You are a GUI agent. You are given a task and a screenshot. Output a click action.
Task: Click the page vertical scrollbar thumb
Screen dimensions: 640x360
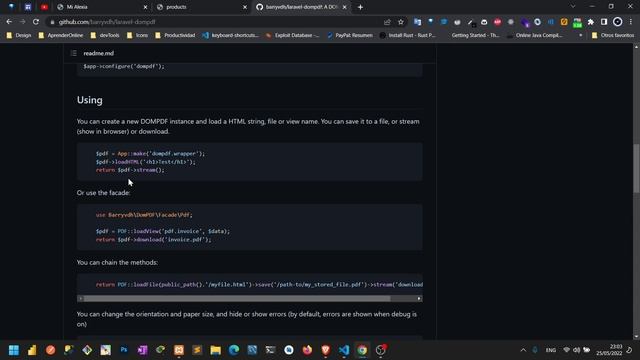[x=636, y=168]
